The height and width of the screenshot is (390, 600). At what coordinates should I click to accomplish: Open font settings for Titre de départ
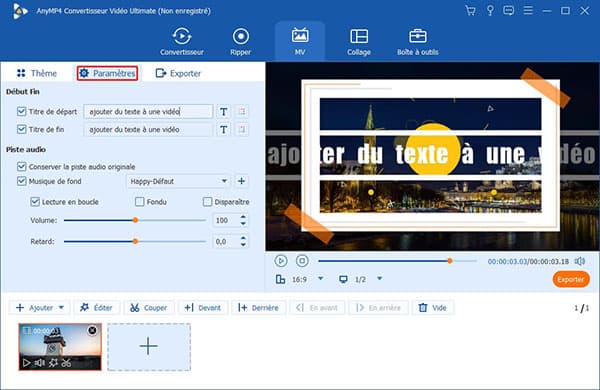tap(223, 111)
